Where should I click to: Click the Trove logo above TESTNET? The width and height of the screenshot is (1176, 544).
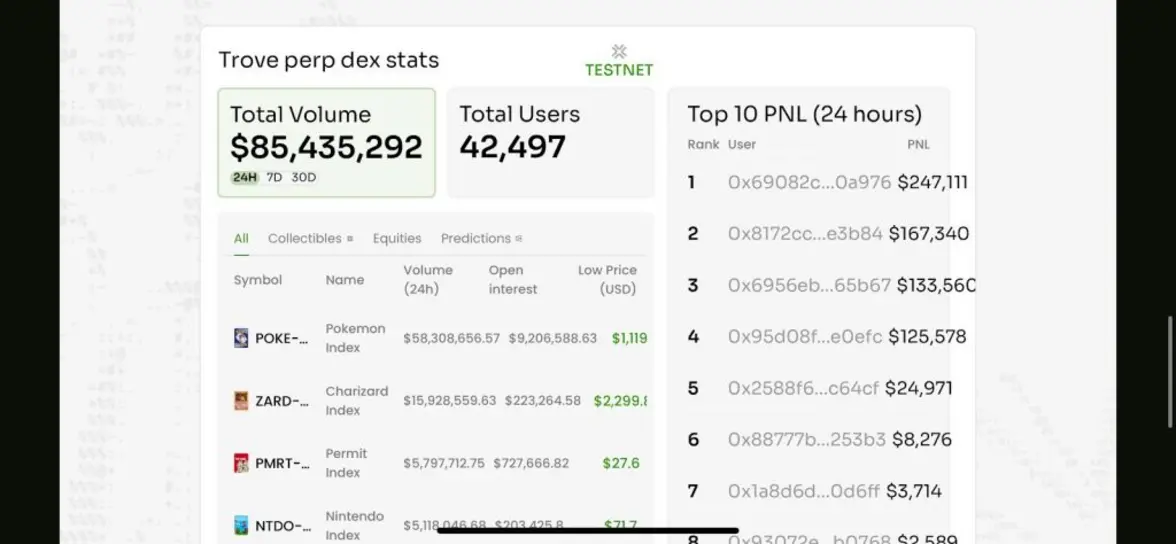[619, 51]
